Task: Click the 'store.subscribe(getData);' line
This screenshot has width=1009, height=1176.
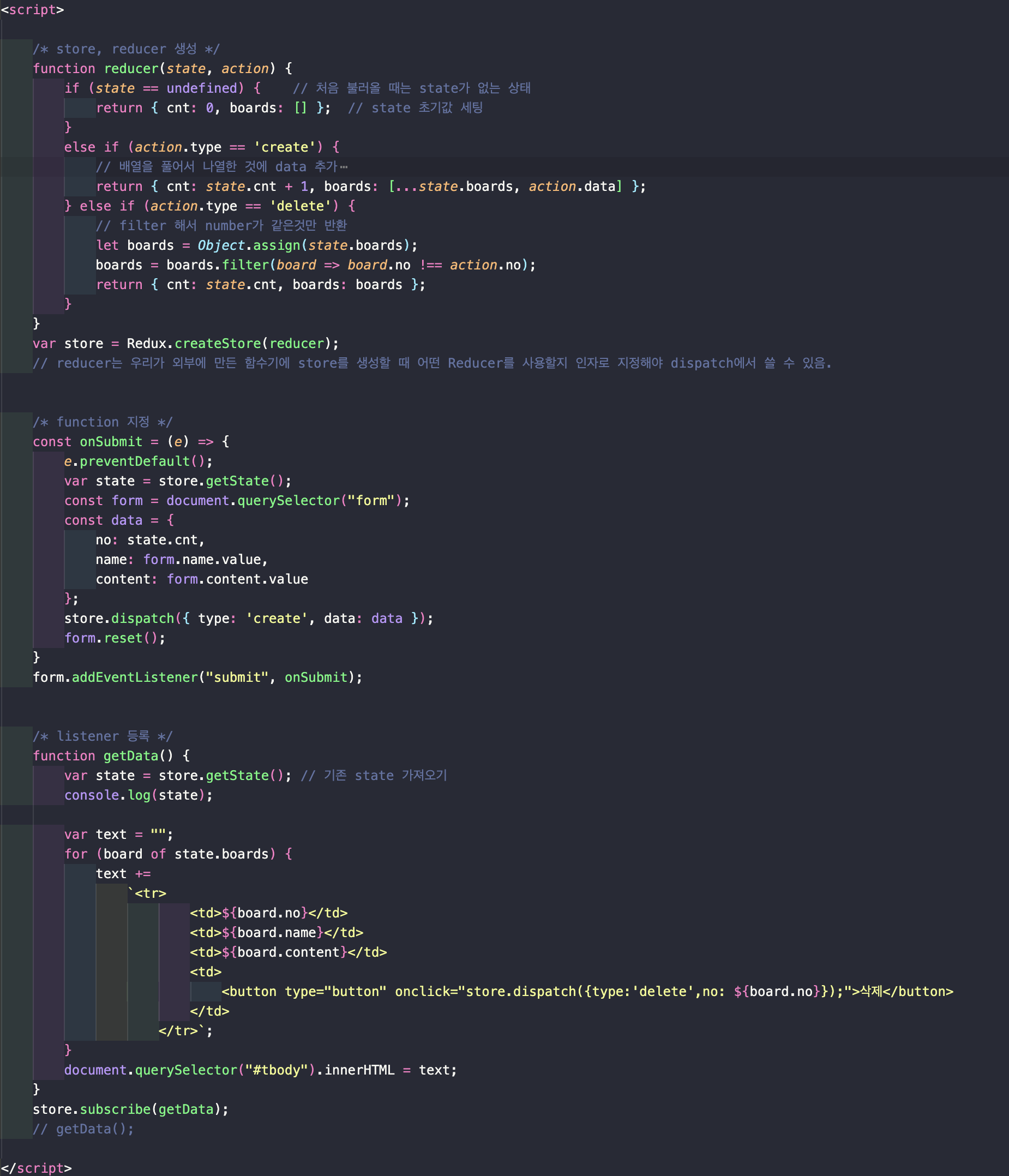Action: coord(130,1109)
